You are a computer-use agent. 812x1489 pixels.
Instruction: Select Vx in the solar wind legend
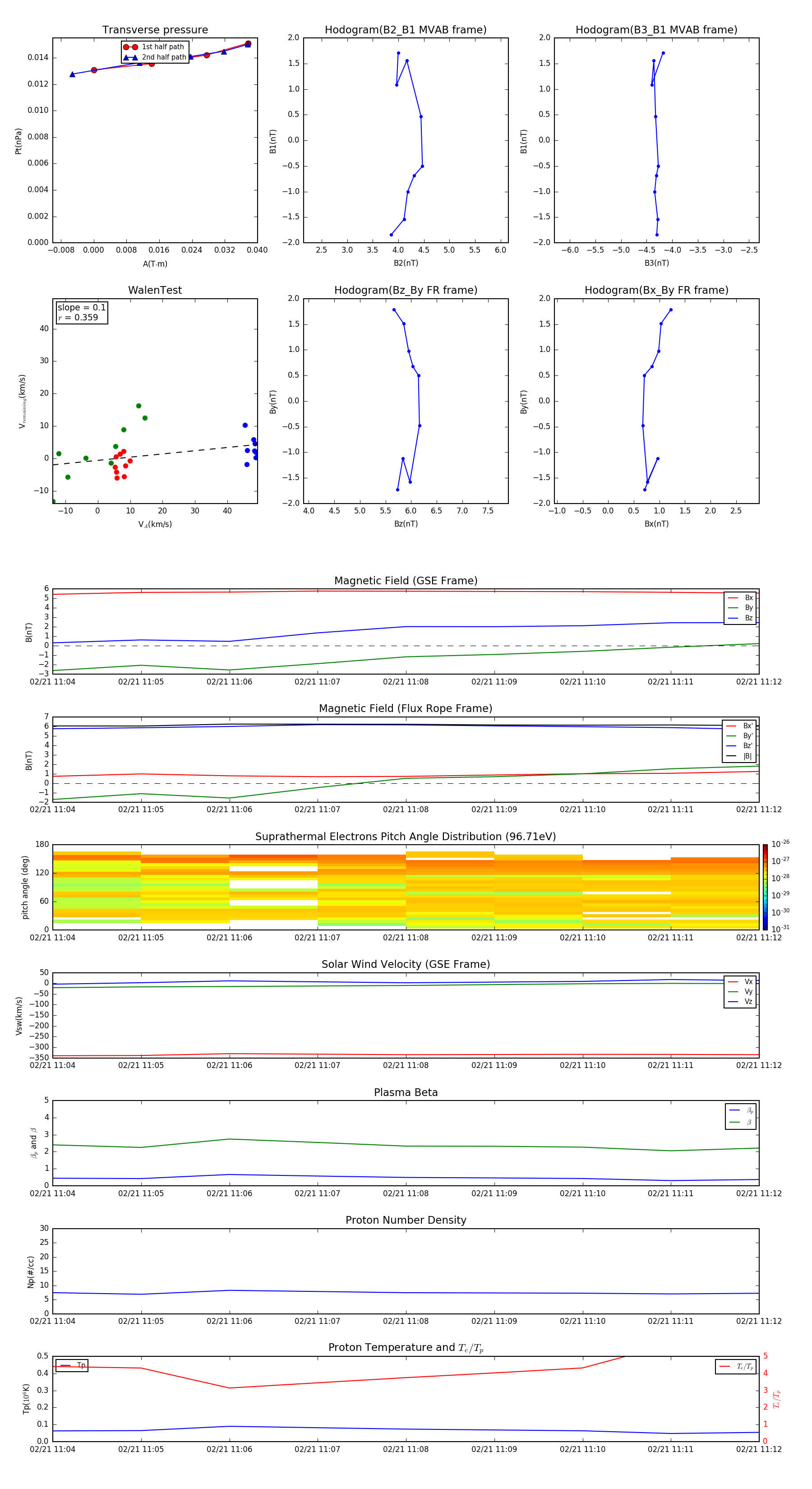(740, 982)
